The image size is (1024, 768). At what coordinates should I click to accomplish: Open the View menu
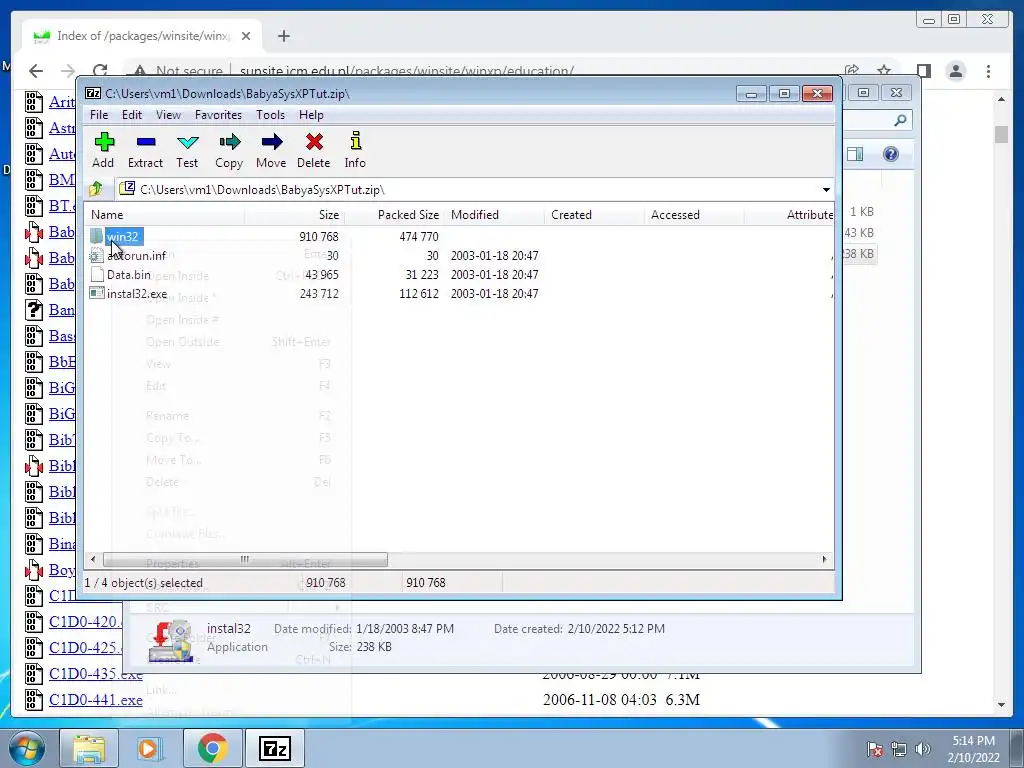coord(168,115)
